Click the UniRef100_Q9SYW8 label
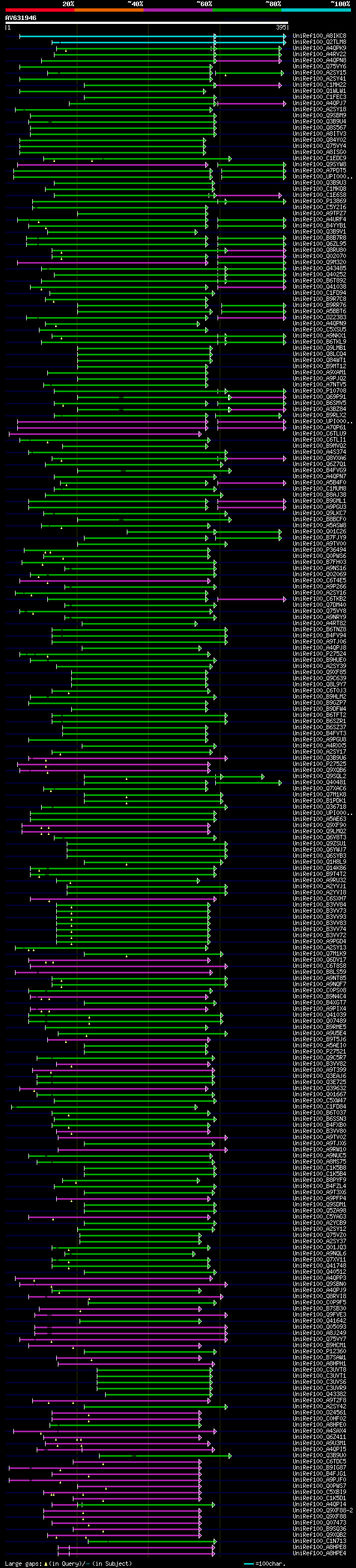The height and width of the screenshot is (1568, 356). pos(319,164)
